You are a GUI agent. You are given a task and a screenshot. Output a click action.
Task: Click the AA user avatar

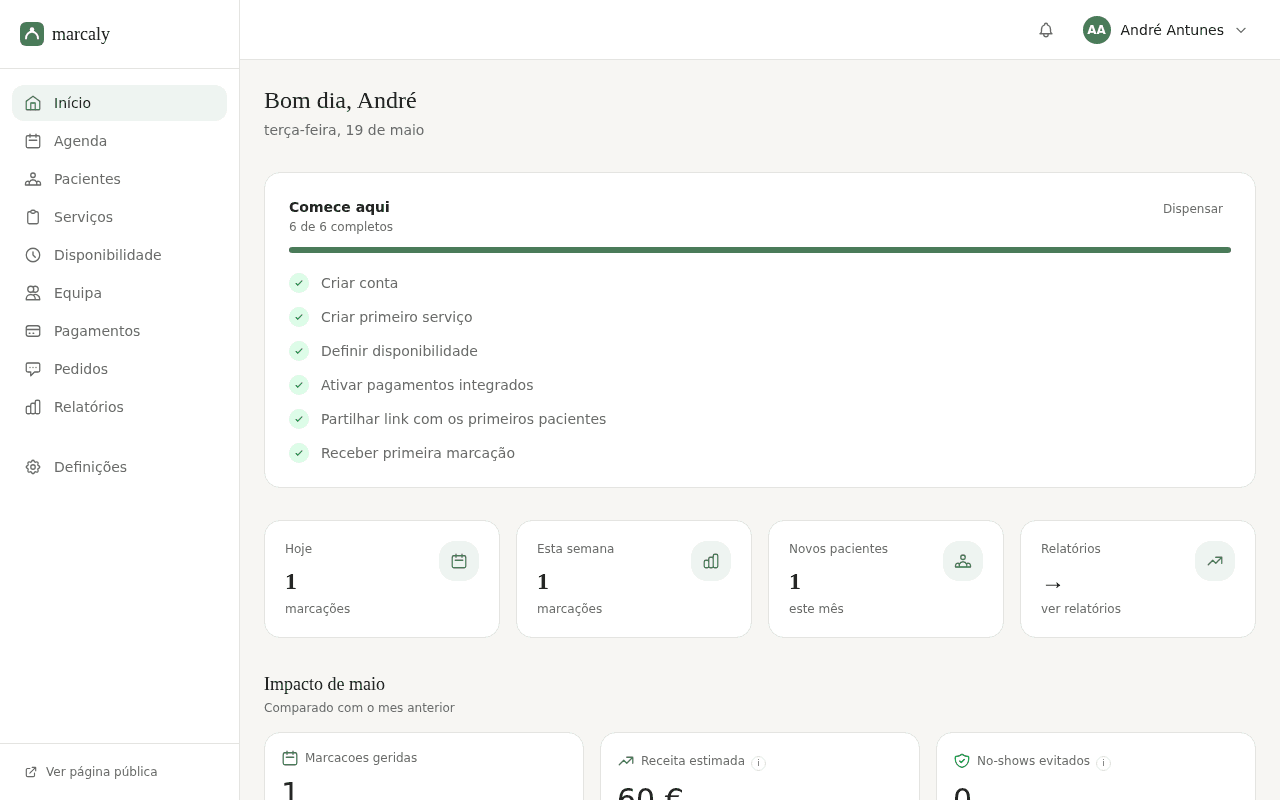click(1097, 30)
